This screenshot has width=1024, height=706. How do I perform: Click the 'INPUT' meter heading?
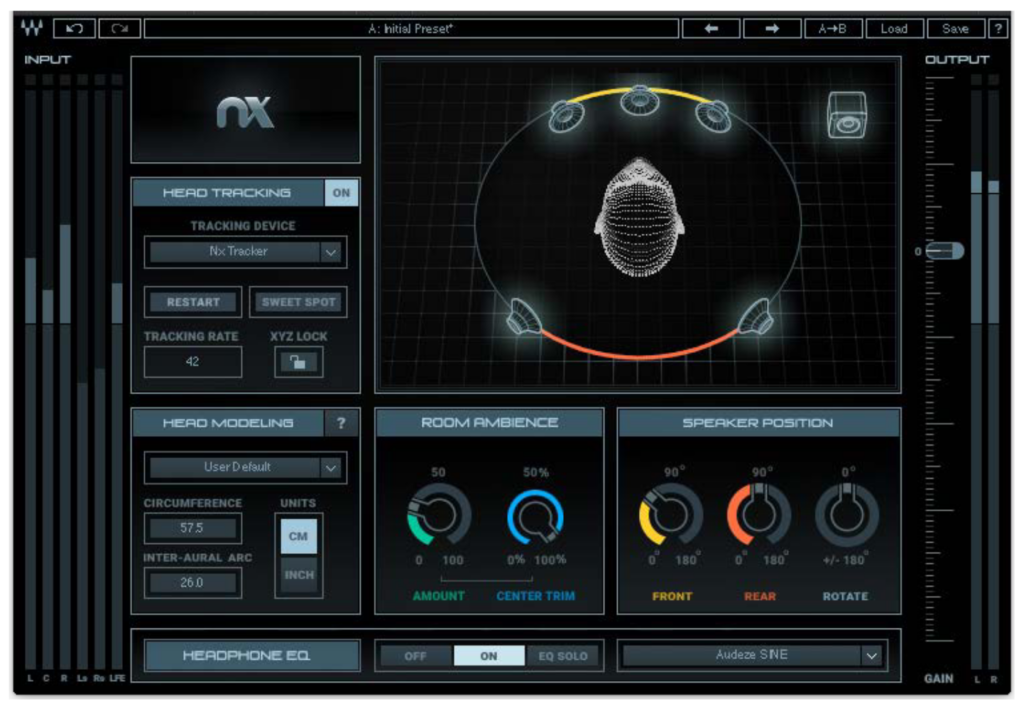(x=48, y=59)
